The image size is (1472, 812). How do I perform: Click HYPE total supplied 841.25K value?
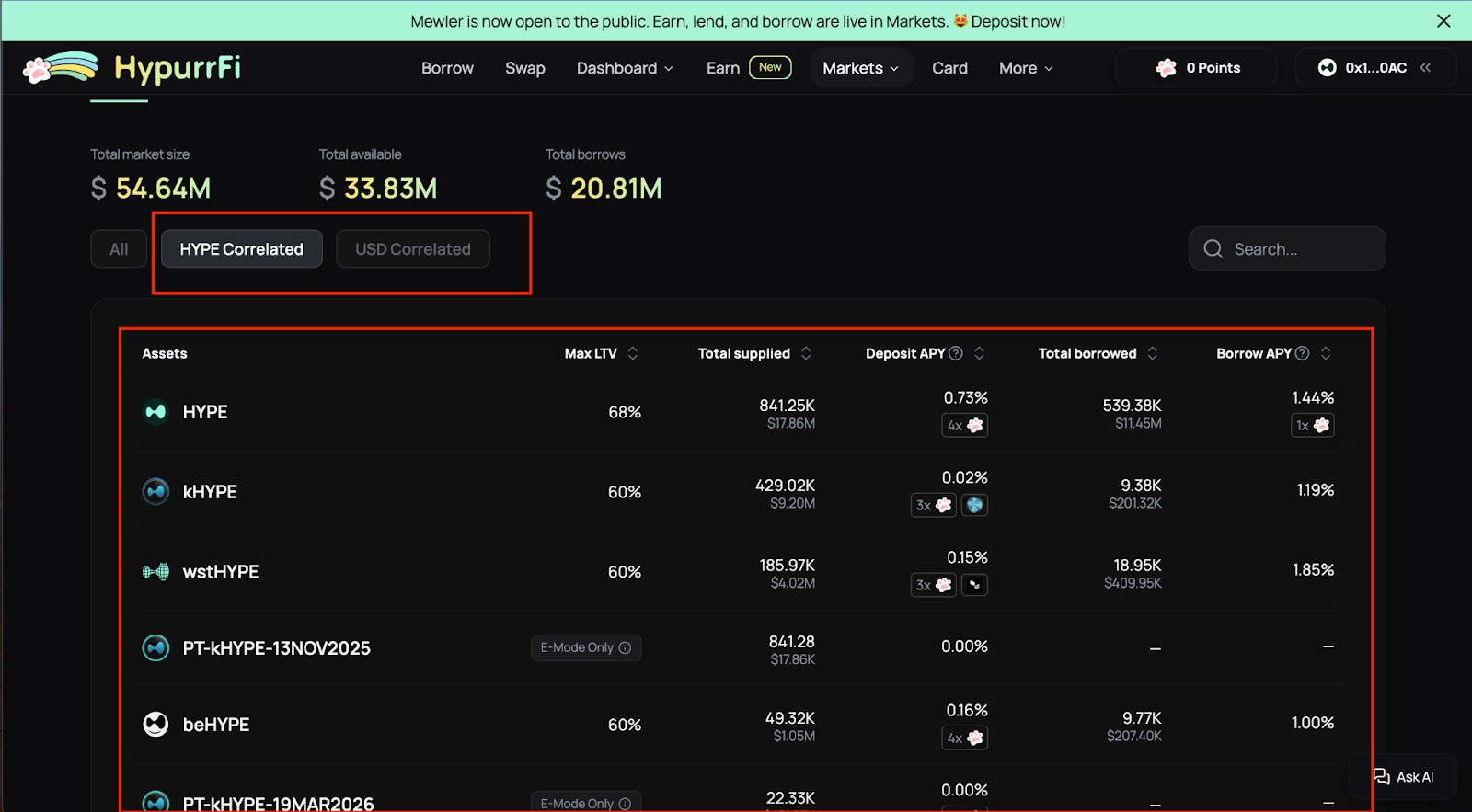coord(787,406)
